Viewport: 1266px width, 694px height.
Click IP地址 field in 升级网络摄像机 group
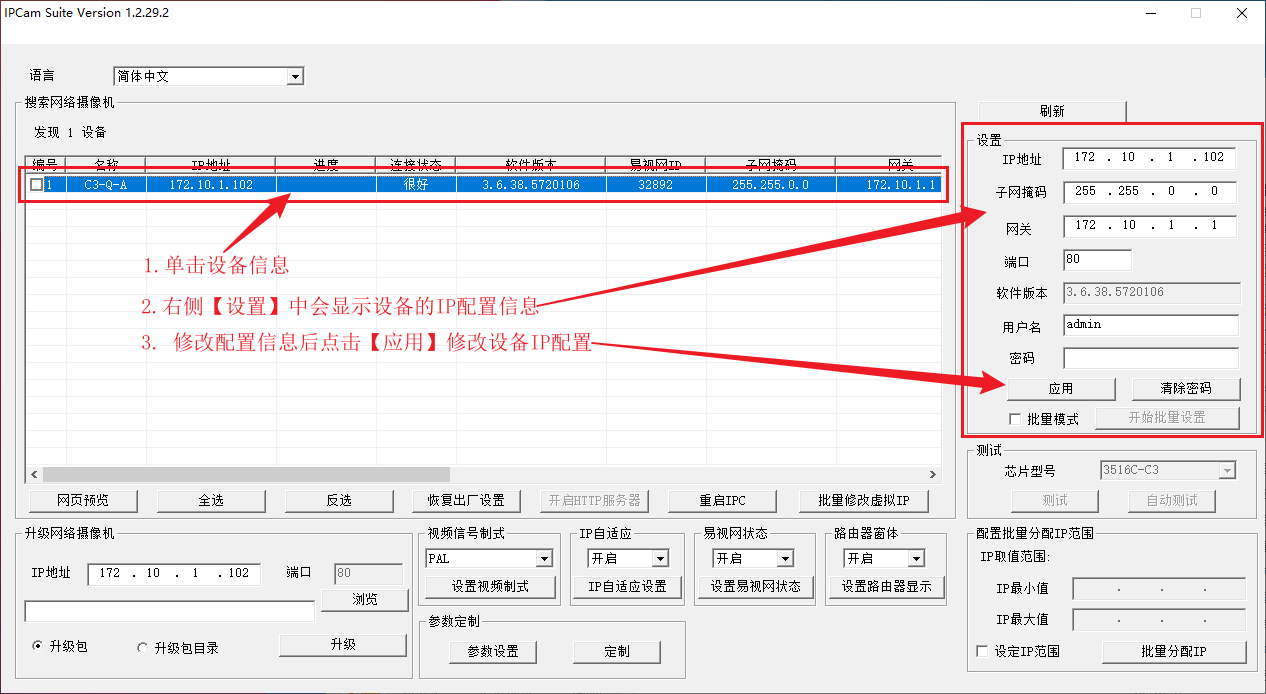coord(174,574)
